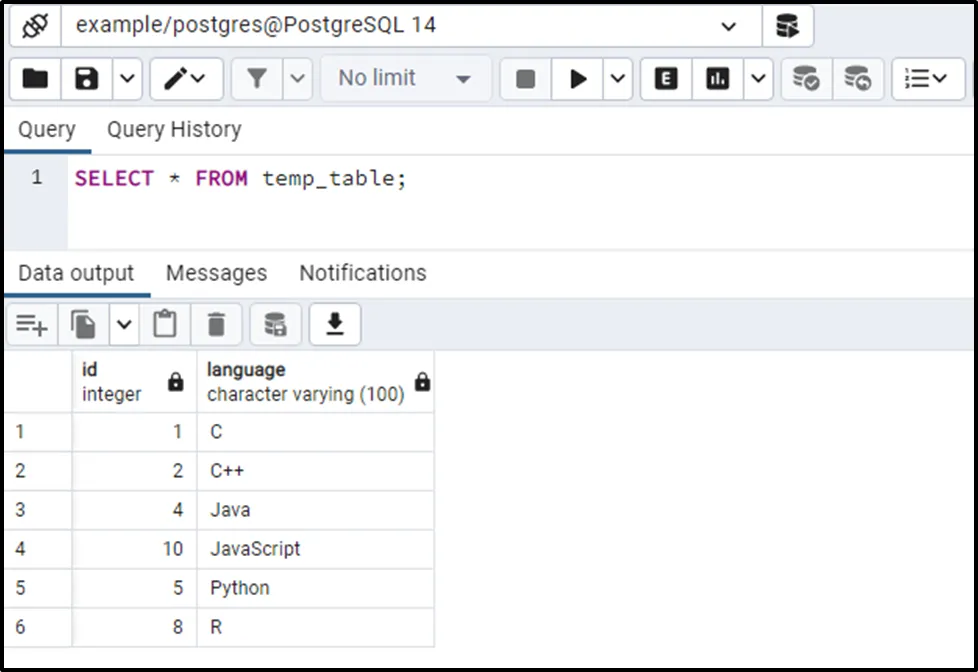Click the Delete row trash icon
978x672 pixels.
click(x=216, y=324)
